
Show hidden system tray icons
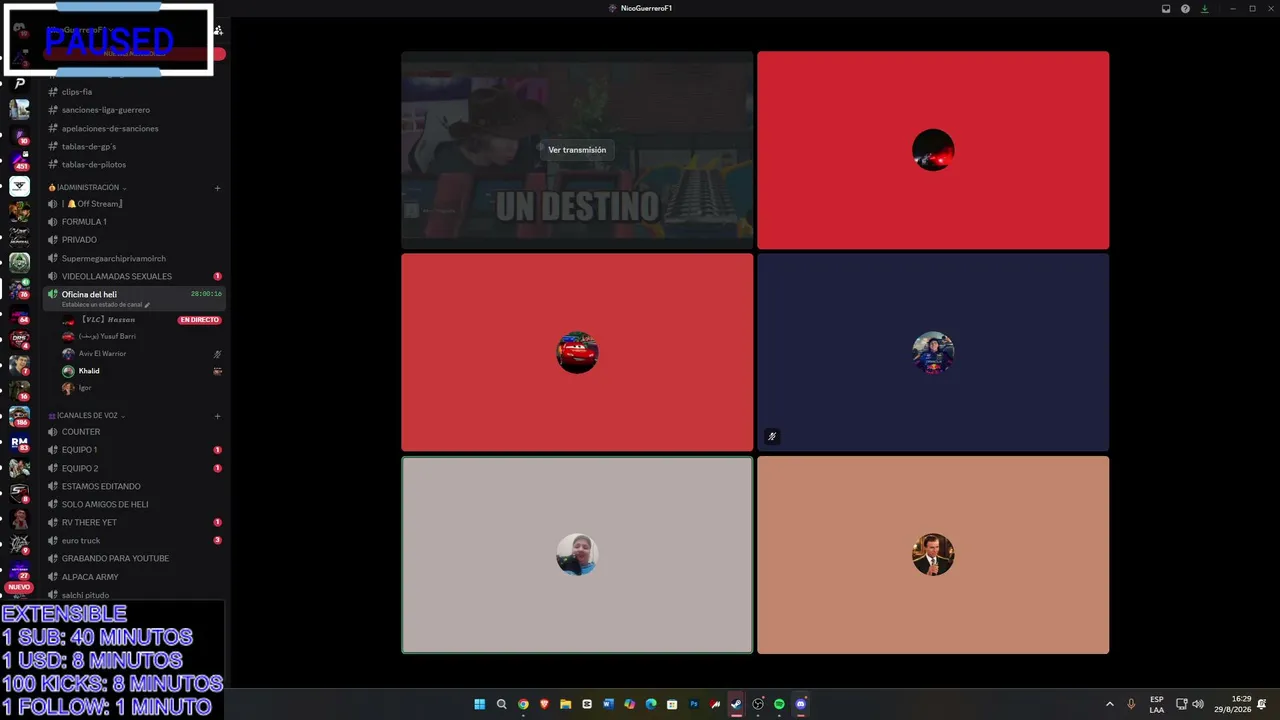1109,704
